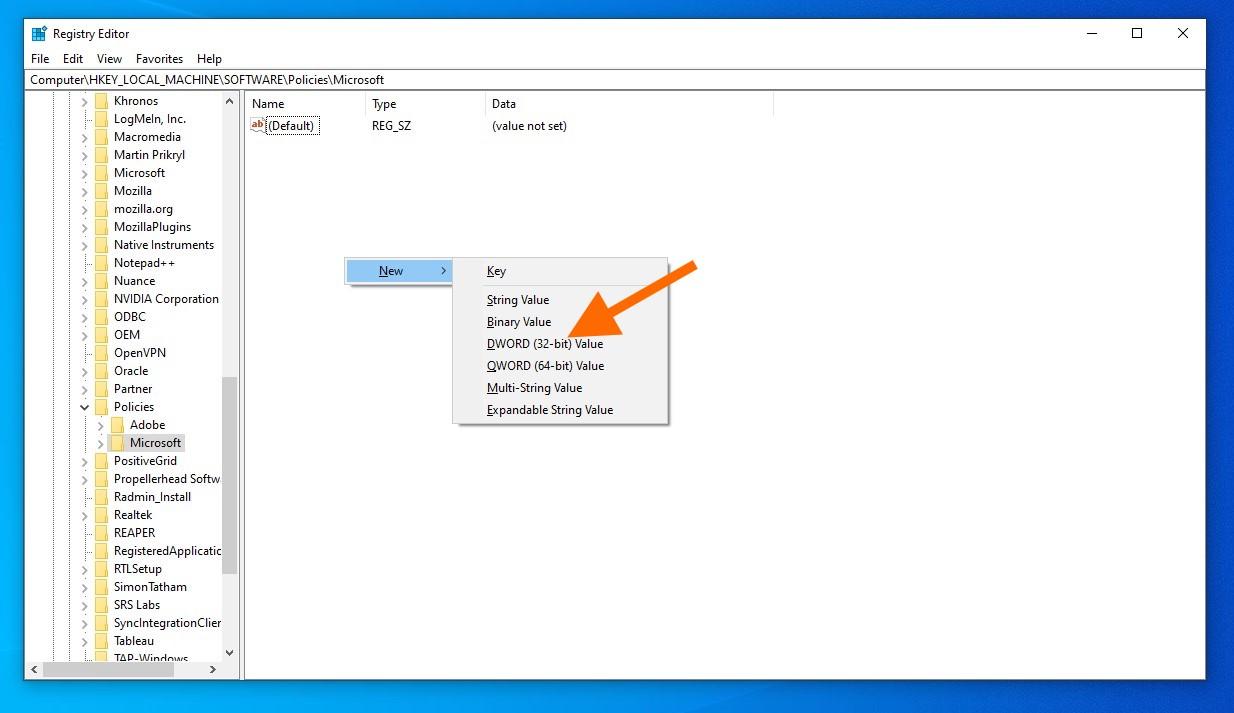Click the Martin Prikryl folder icon

point(101,155)
